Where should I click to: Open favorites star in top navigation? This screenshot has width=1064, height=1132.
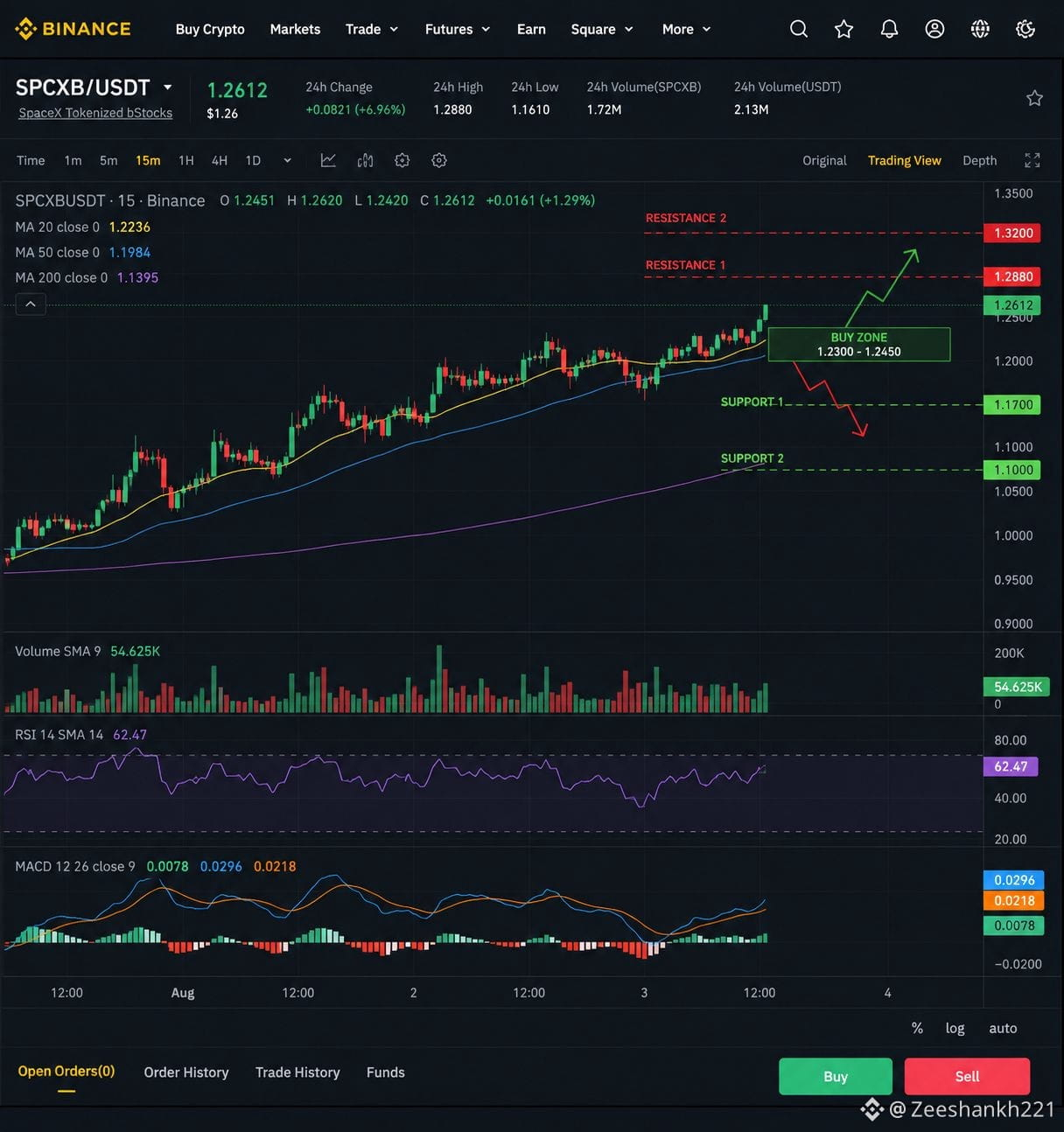point(843,29)
